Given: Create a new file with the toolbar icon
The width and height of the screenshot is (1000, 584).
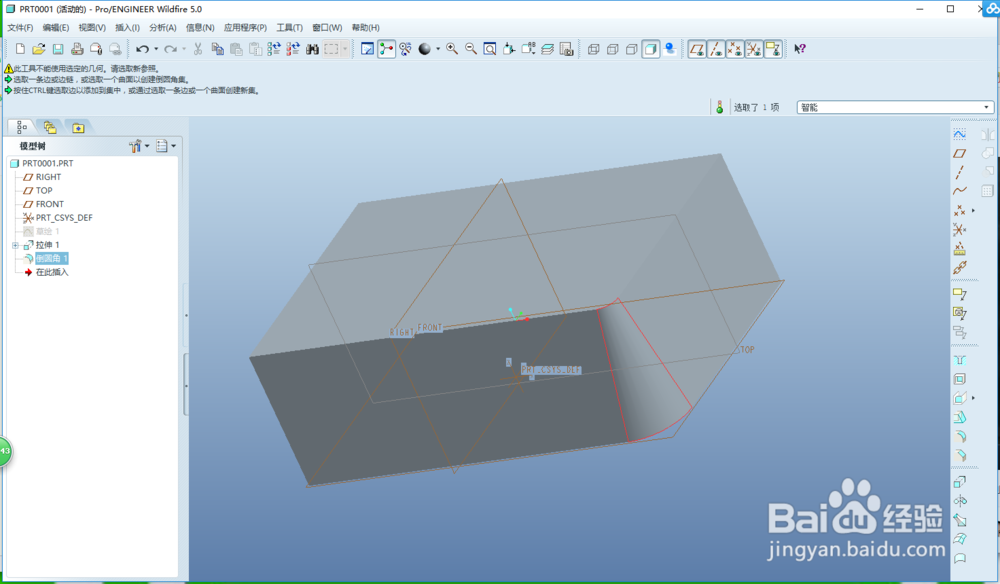Looking at the screenshot, I should pyautogui.click(x=20, y=49).
